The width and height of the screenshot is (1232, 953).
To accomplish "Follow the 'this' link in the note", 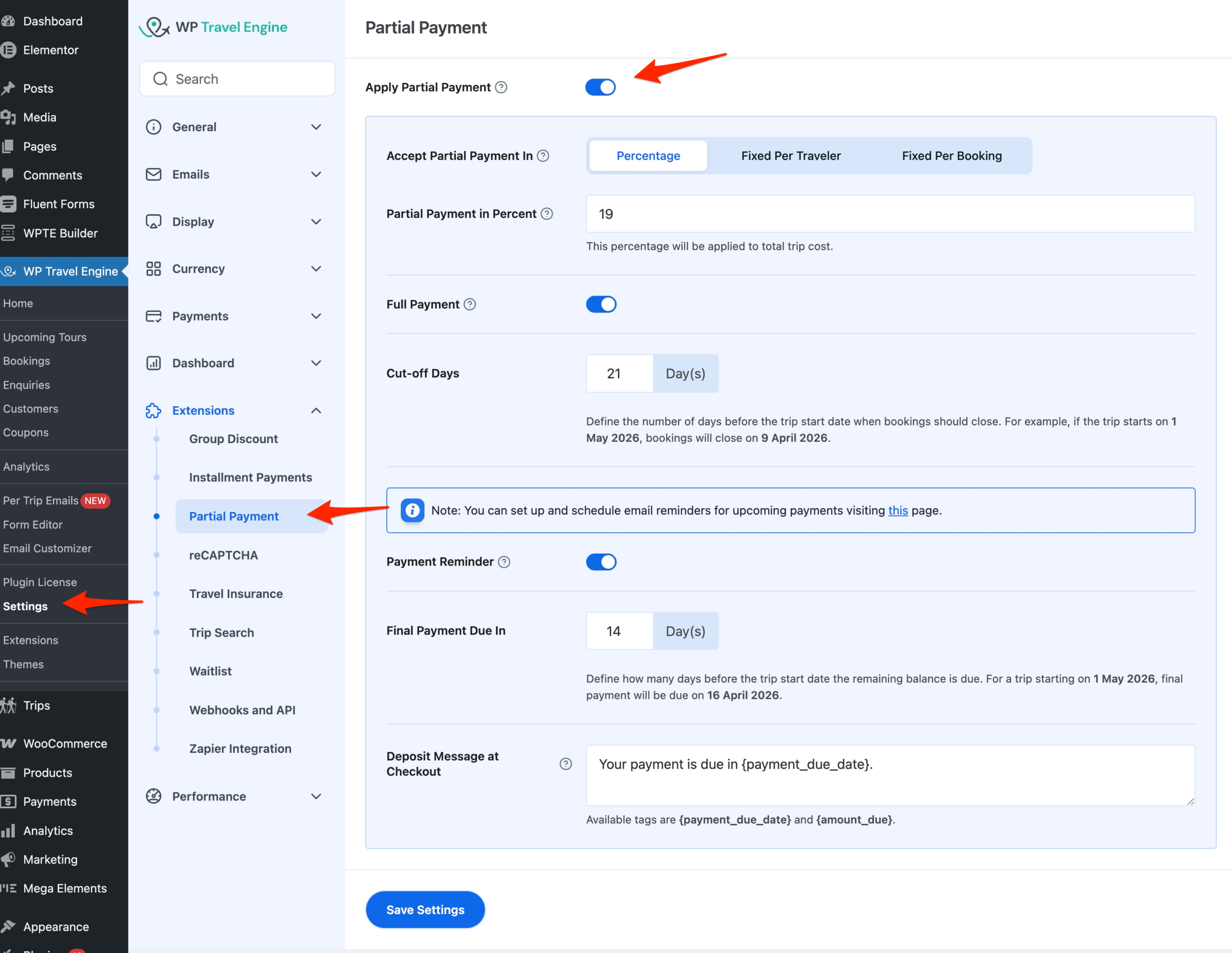I will tap(898, 511).
